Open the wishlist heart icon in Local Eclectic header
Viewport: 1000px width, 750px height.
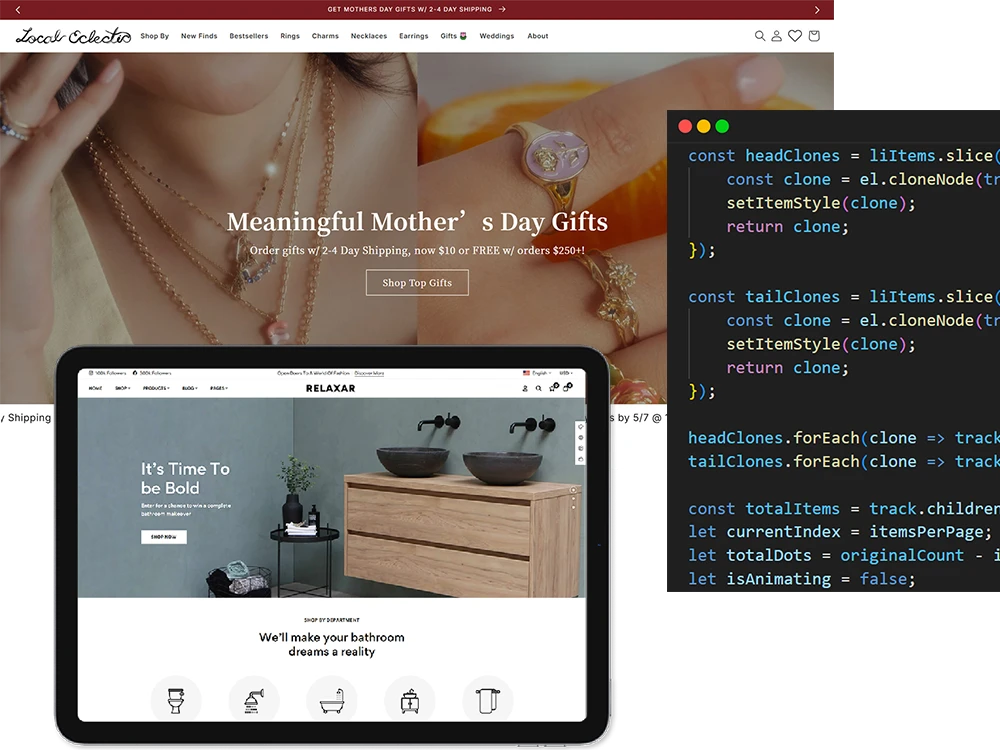795,36
